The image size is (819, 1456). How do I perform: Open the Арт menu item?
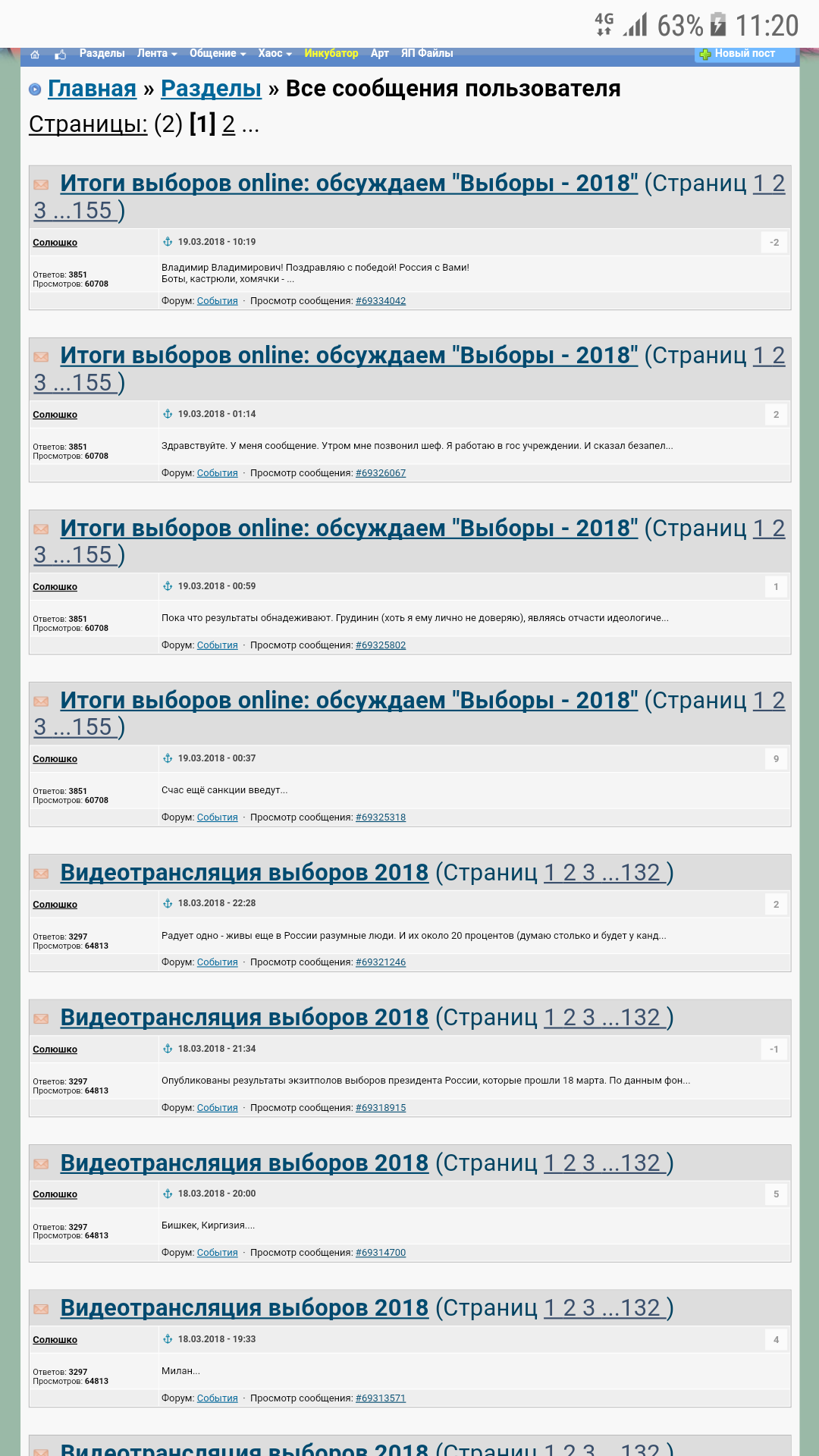380,53
